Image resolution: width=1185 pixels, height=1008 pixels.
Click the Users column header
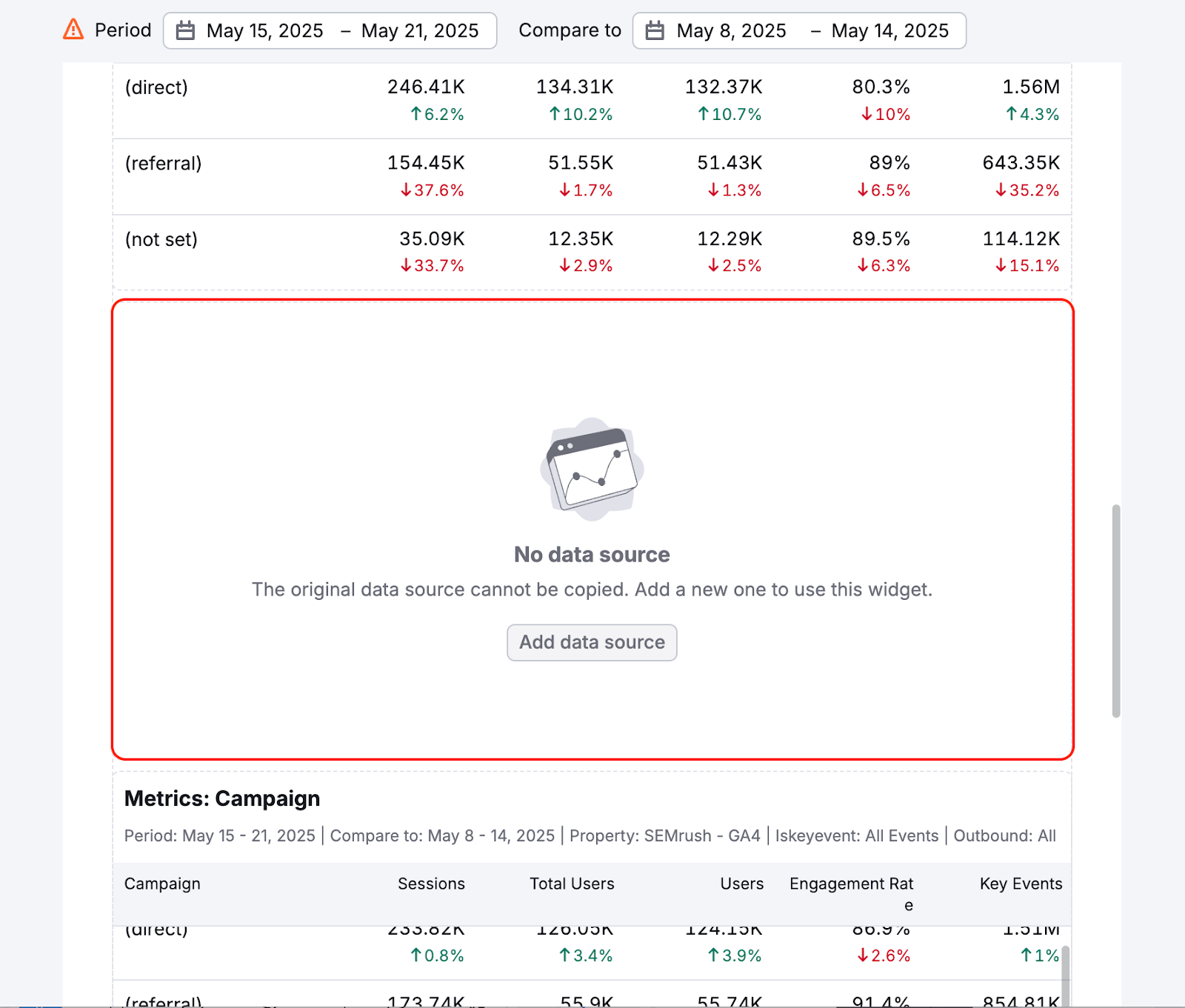pos(741,884)
